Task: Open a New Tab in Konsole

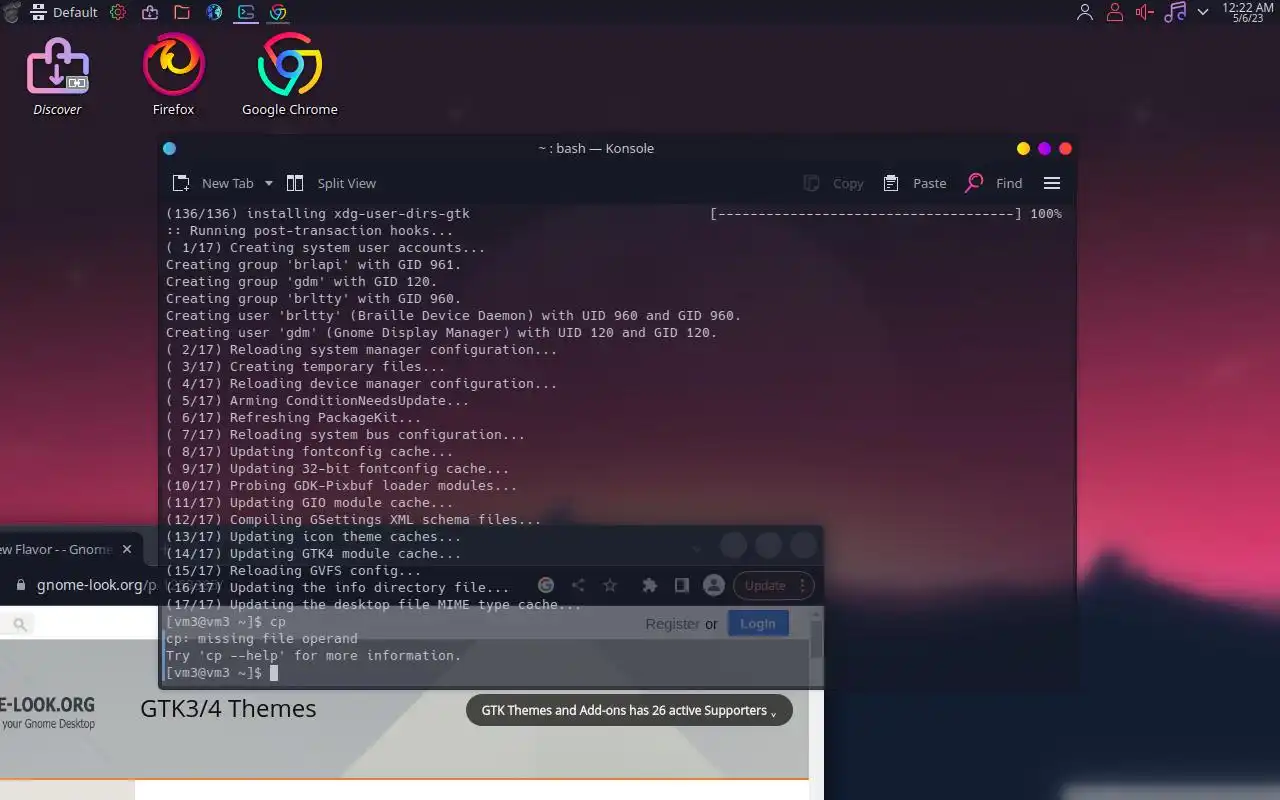Action: [x=214, y=183]
